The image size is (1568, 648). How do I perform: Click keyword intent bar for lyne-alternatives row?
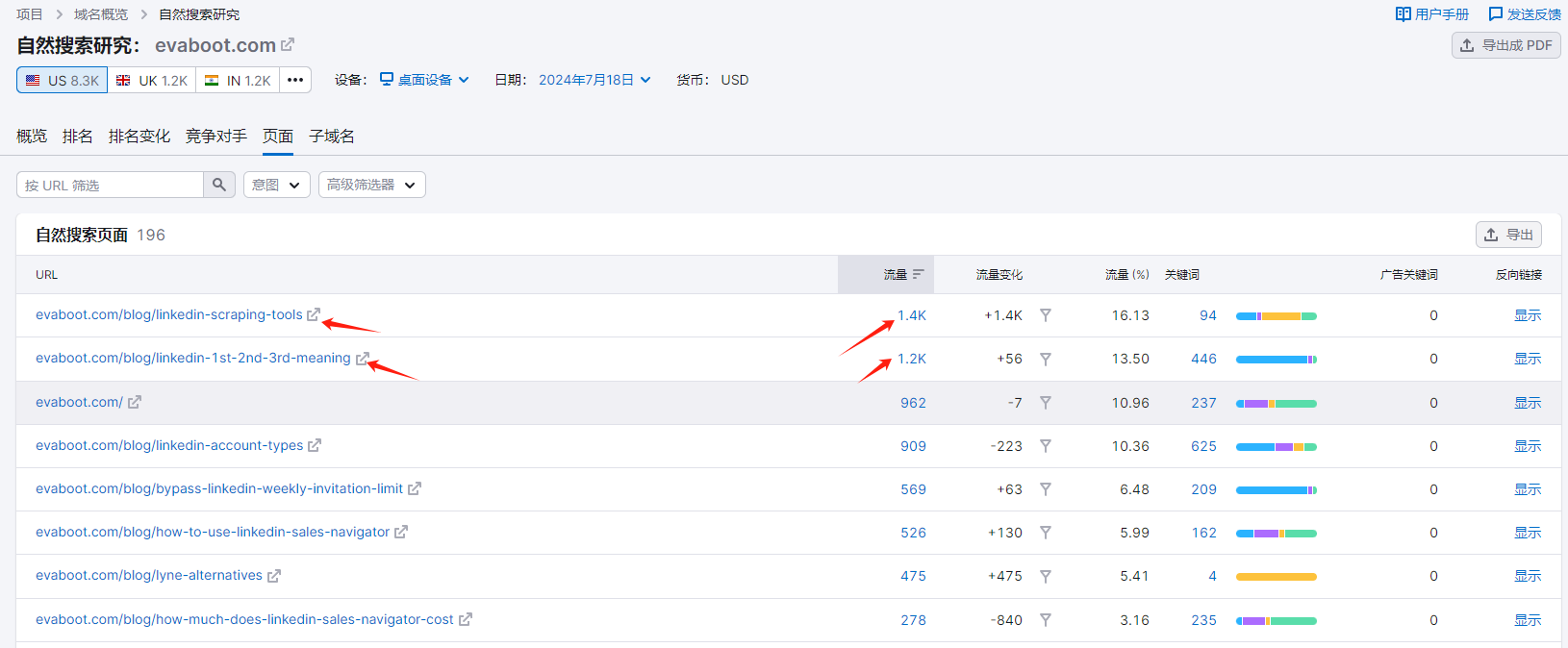point(1277,577)
